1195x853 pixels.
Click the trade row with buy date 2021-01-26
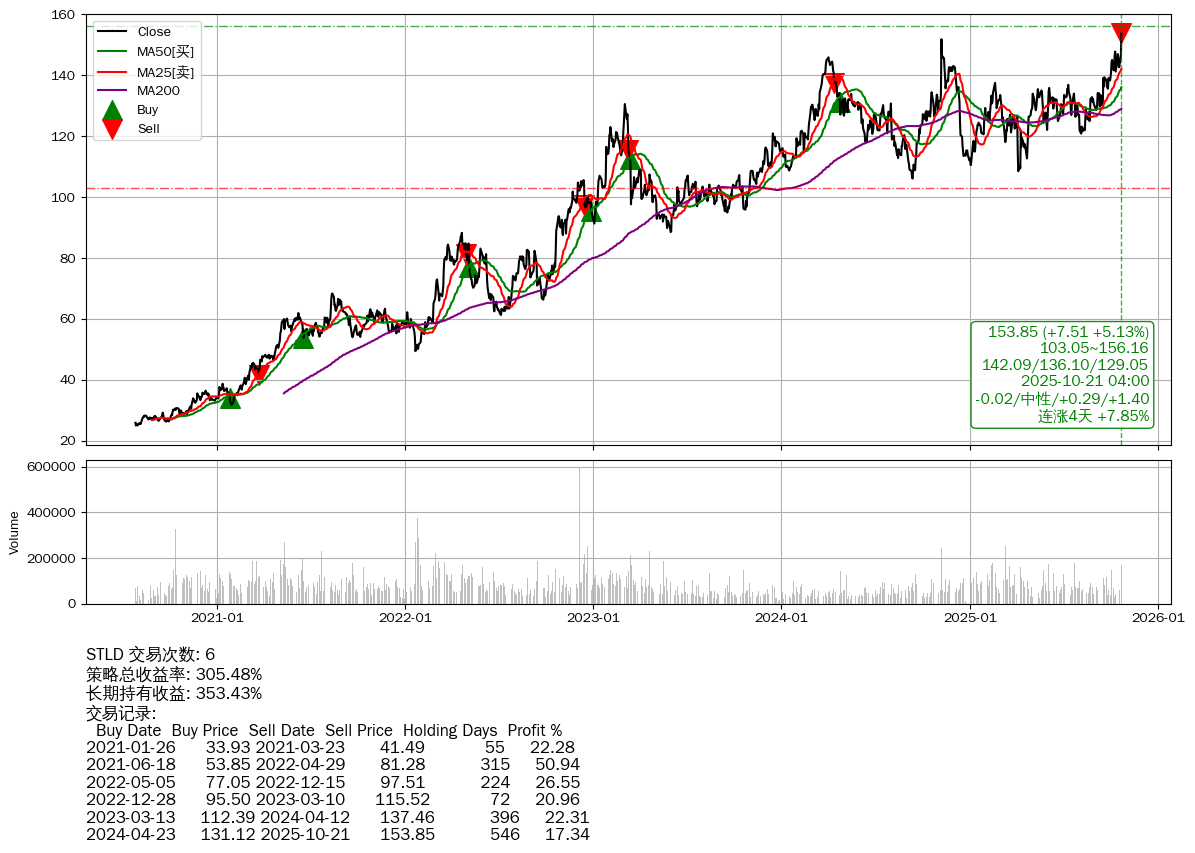pos(330,748)
